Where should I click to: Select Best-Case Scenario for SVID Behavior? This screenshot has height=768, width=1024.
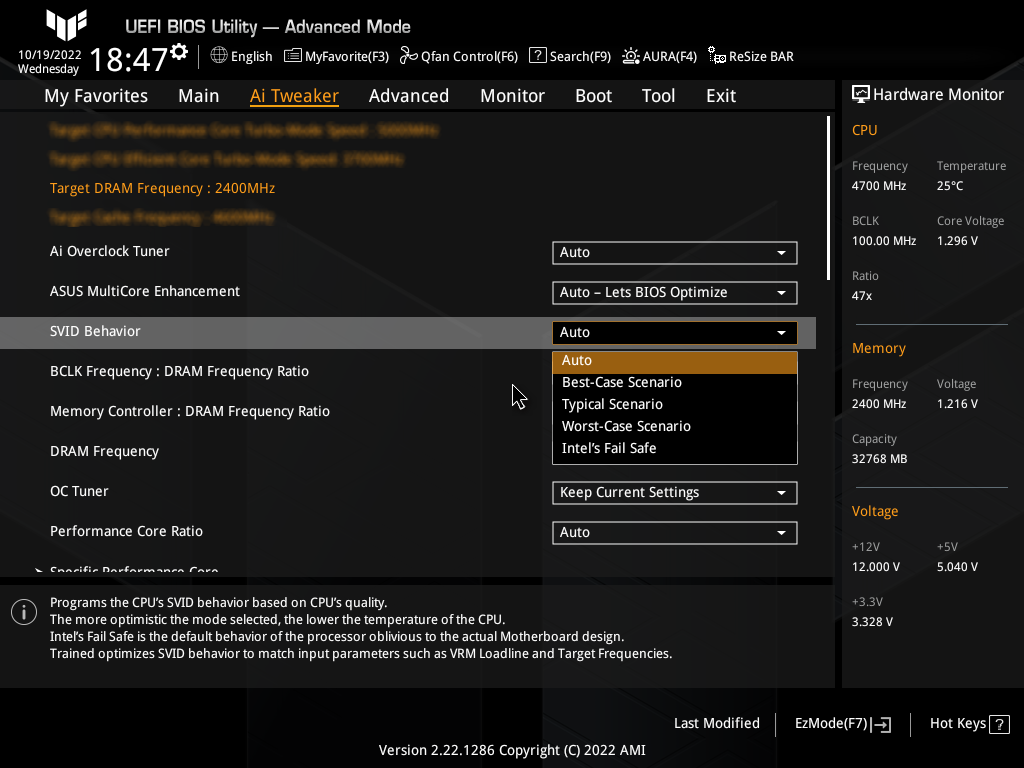click(621, 382)
